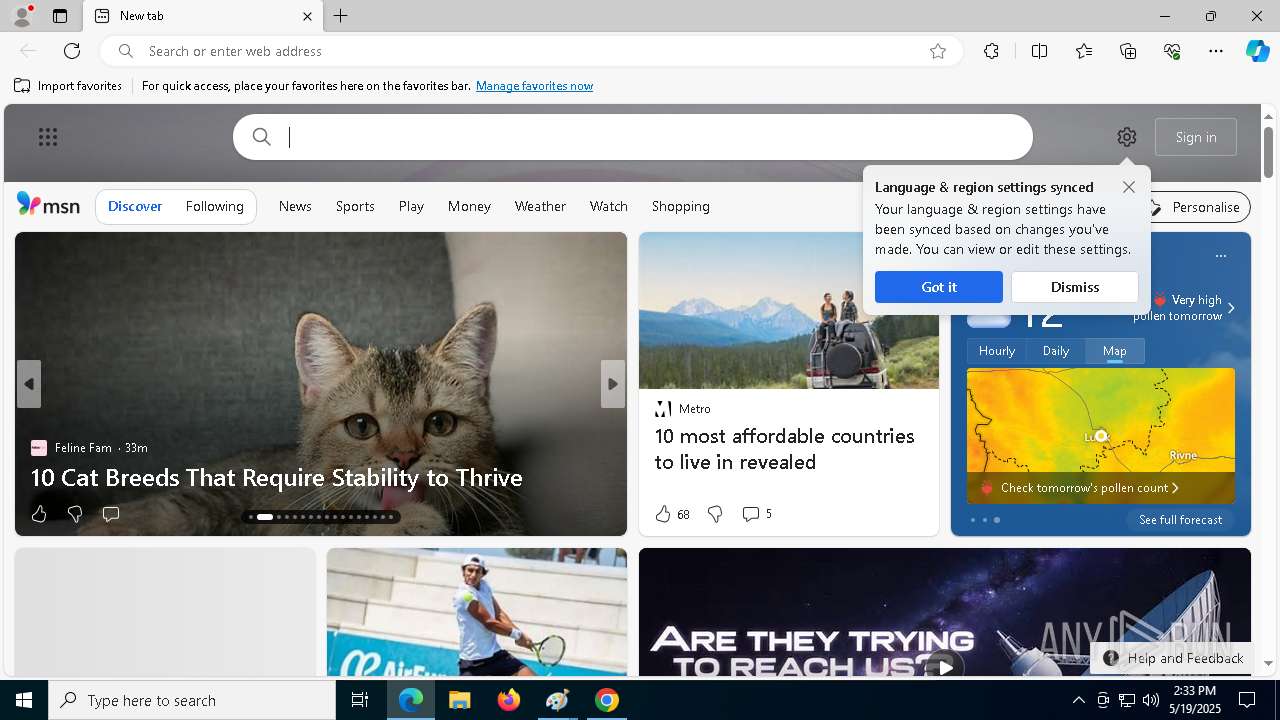
Task: Close the New tab tab
Action: [x=307, y=16]
